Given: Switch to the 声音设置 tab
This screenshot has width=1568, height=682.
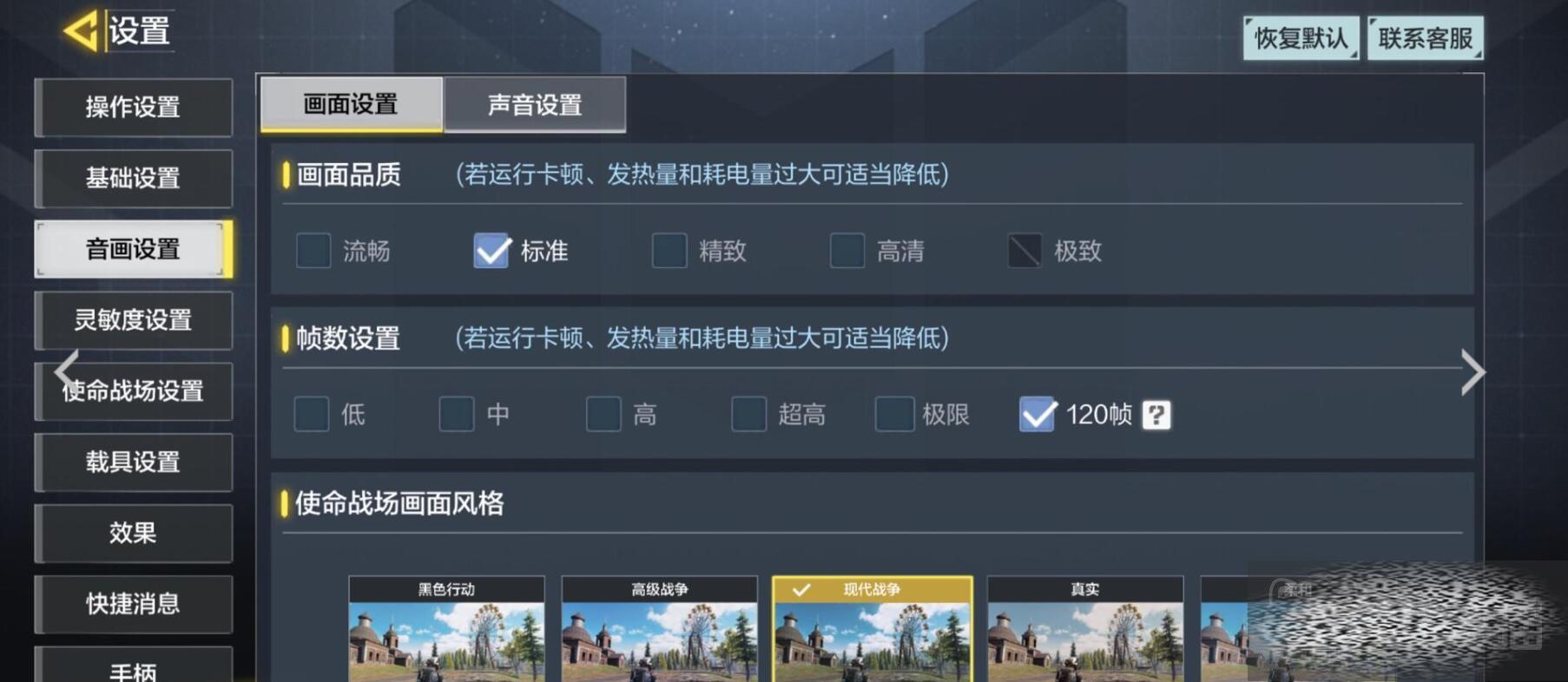Looking at the screenshot, I should [535, 105].
